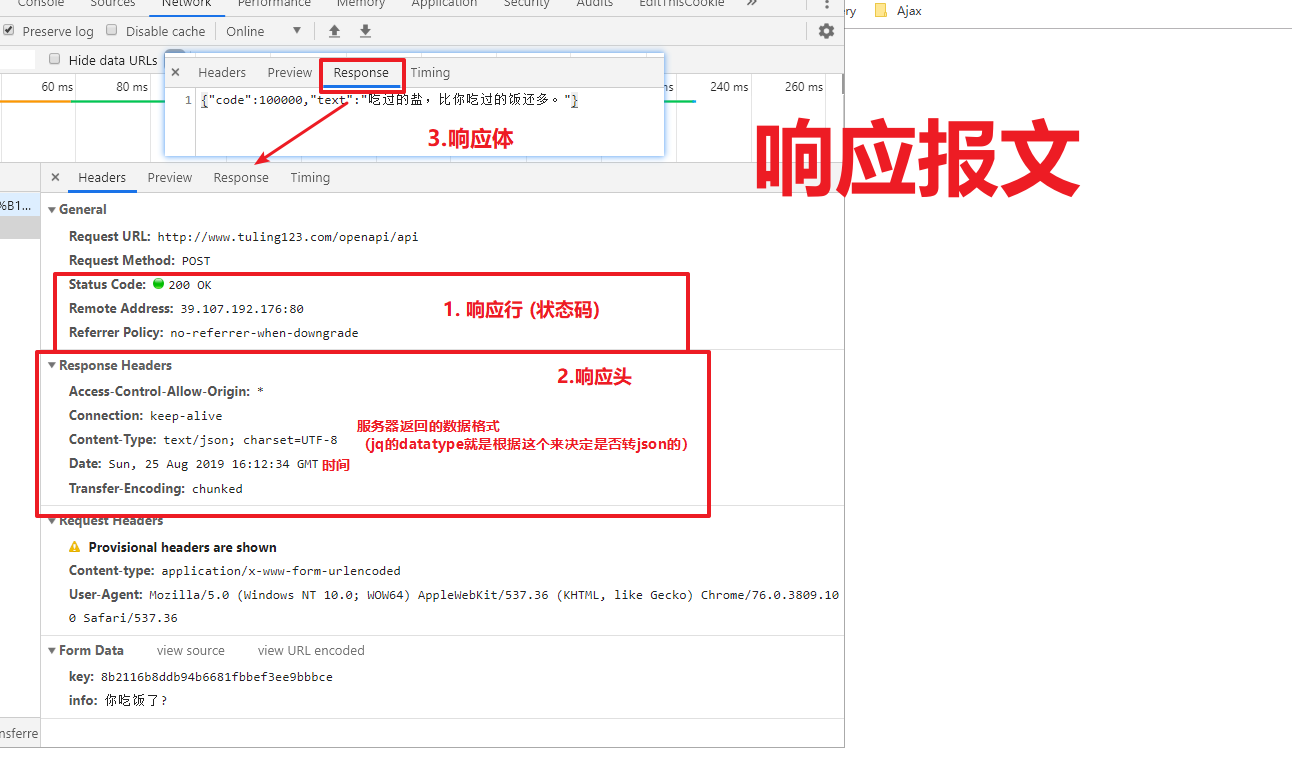Viewport: 1292px width, 767px height.
Task: Click the export HAR download arrow icon
Action: tap(365, 31)
